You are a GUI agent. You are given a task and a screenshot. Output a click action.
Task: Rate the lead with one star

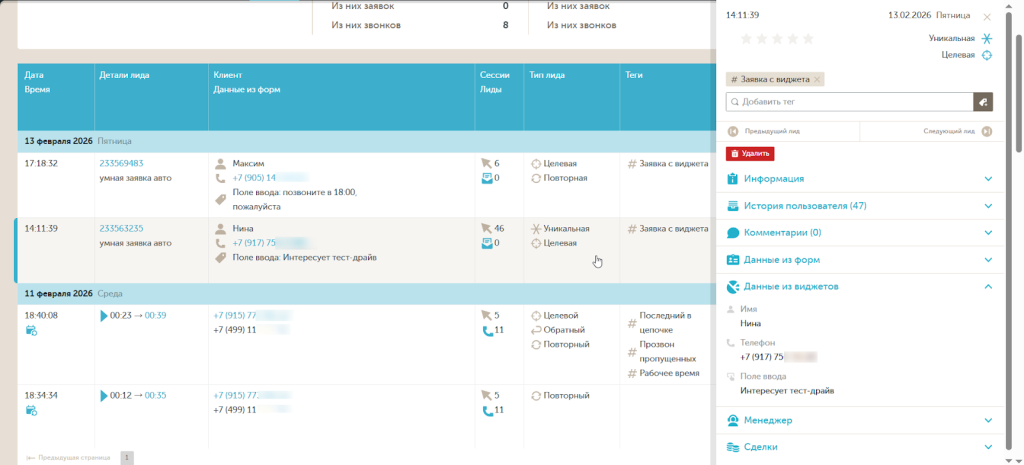click(x=744, y=39)
